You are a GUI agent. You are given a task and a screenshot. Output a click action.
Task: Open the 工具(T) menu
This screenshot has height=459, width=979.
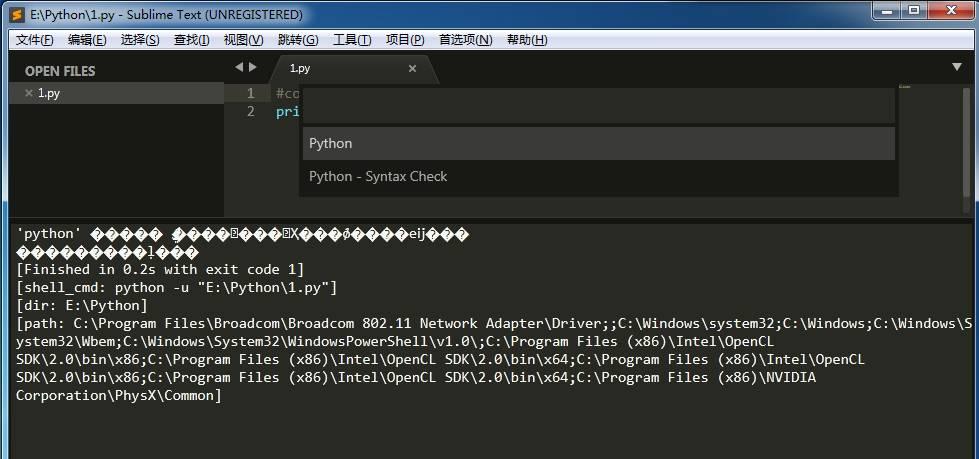(x=352, y=40)
